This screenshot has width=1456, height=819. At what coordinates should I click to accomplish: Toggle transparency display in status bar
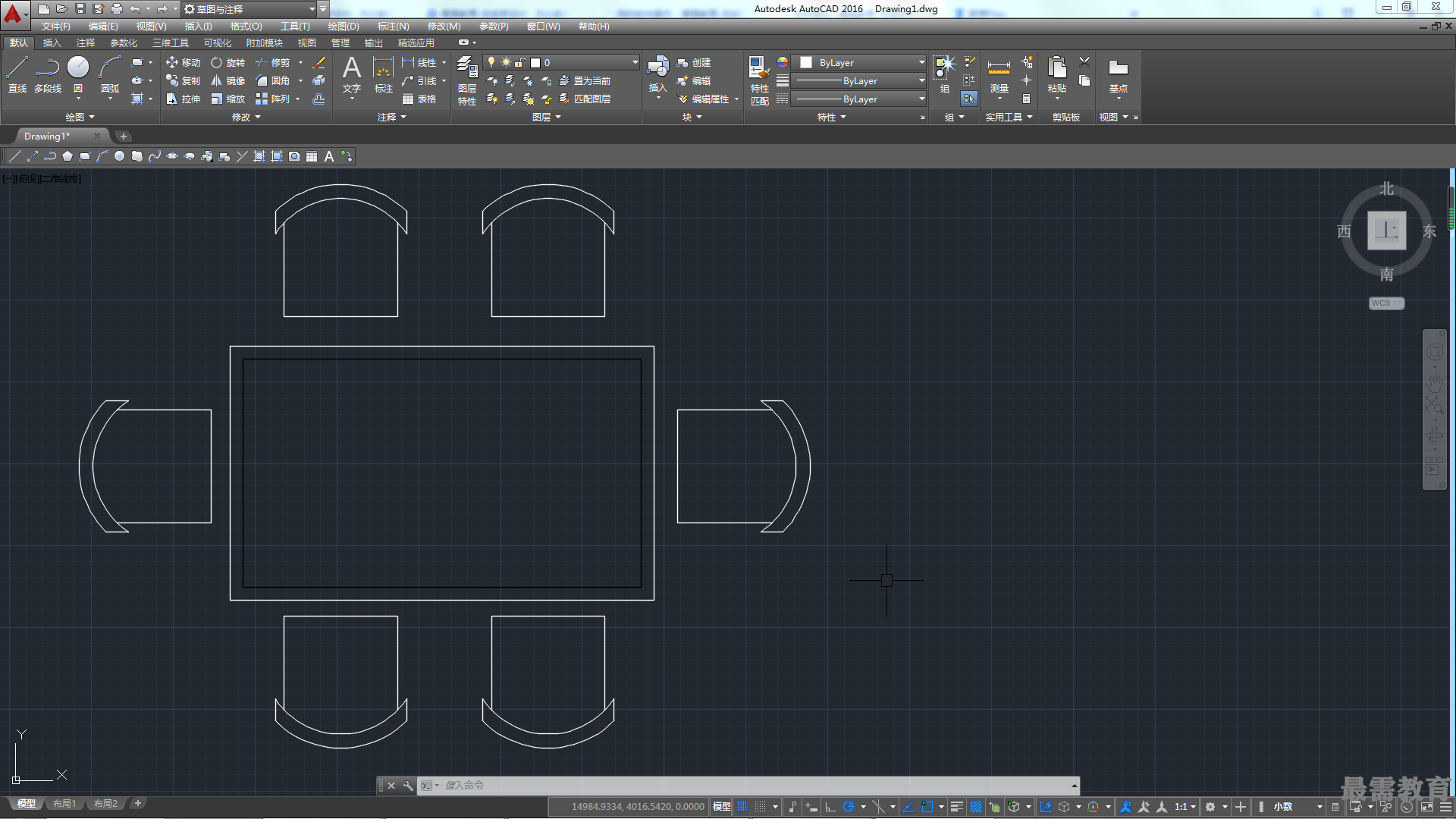[976, 807]
